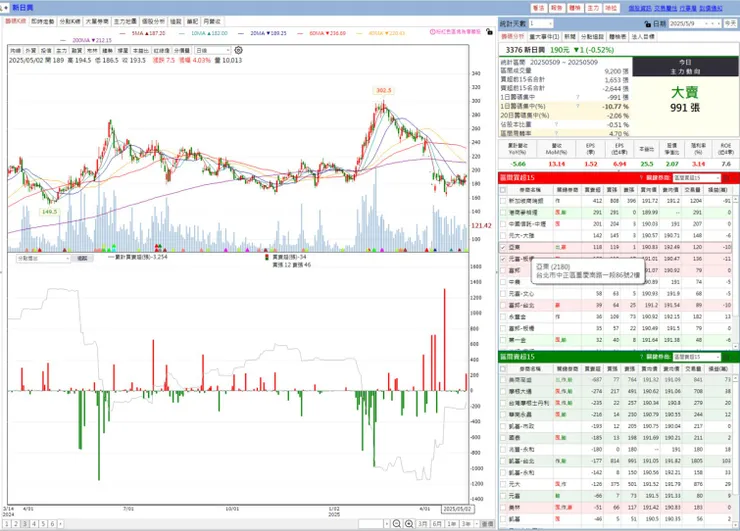Click the 今天 button
Viewport: 740px width, 531px height.
731,24
